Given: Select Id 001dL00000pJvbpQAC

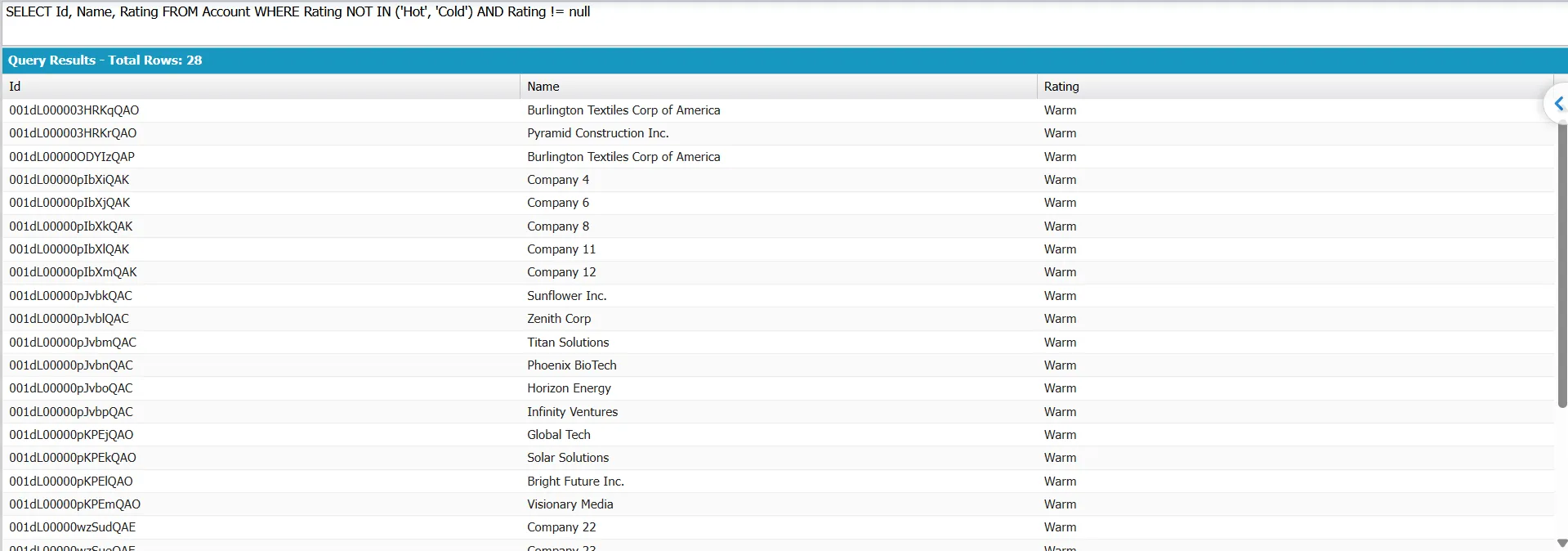Looking at the screenshot, I should pyautogui.click(x=71, y=412).
